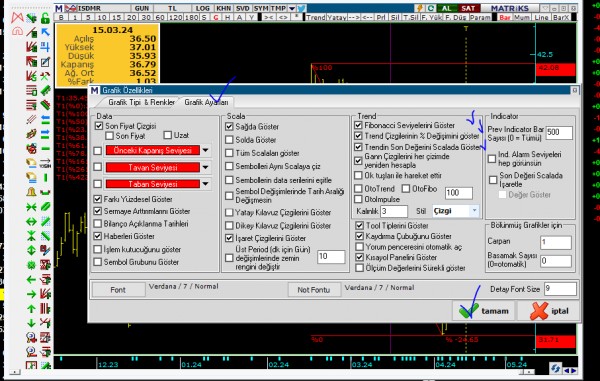Toggle Haberleri Göster checkbox
Screen dimensions: 600x381
(98, 236)
